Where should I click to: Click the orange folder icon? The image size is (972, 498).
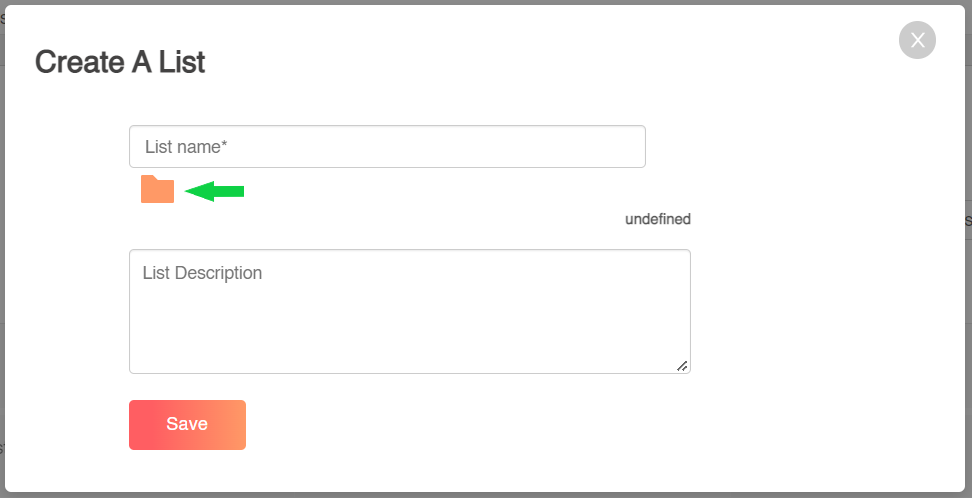[157, 189]
